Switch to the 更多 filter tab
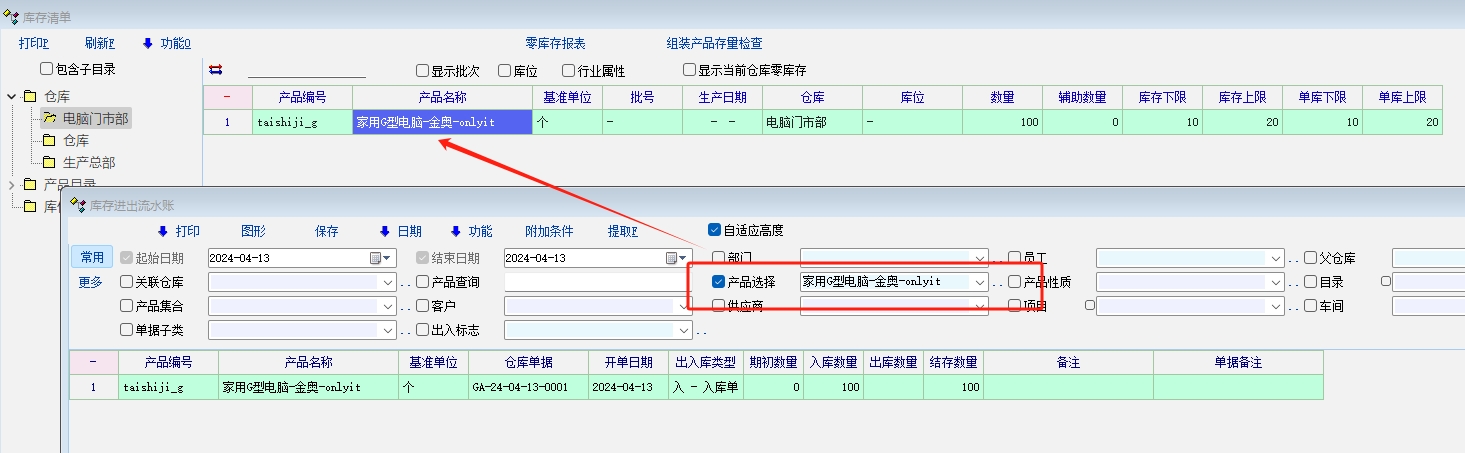The height and width of the screenshot is (453, 1465). pyautogui.click(x=91, y=282)
